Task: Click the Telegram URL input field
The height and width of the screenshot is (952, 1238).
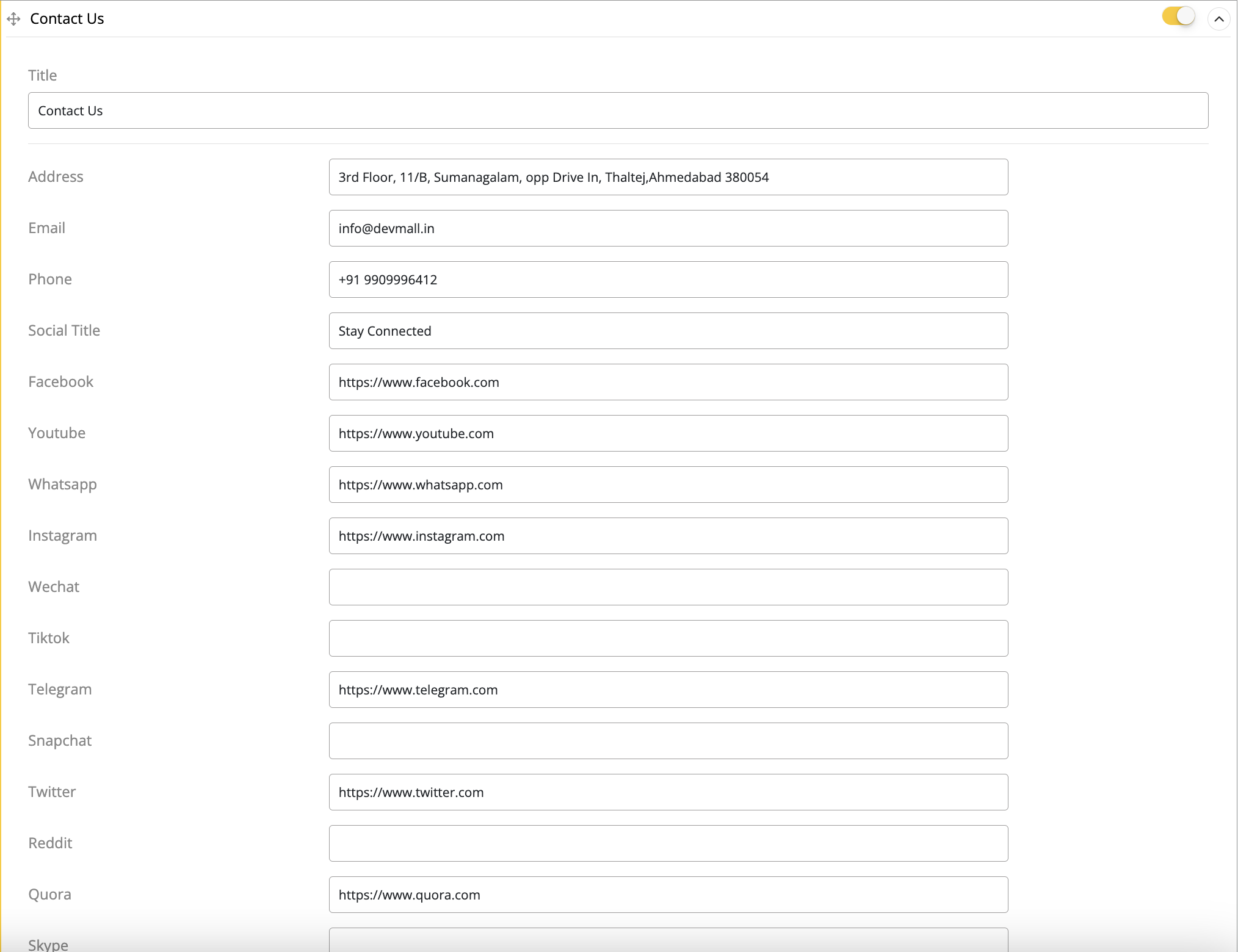Action: pos(668,690)
